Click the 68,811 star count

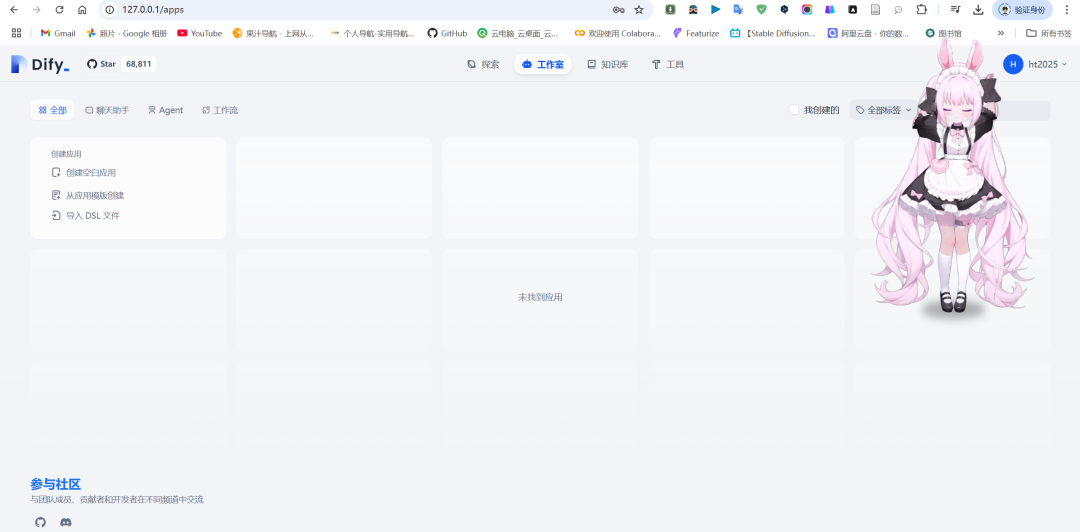(x=138, y=64)
